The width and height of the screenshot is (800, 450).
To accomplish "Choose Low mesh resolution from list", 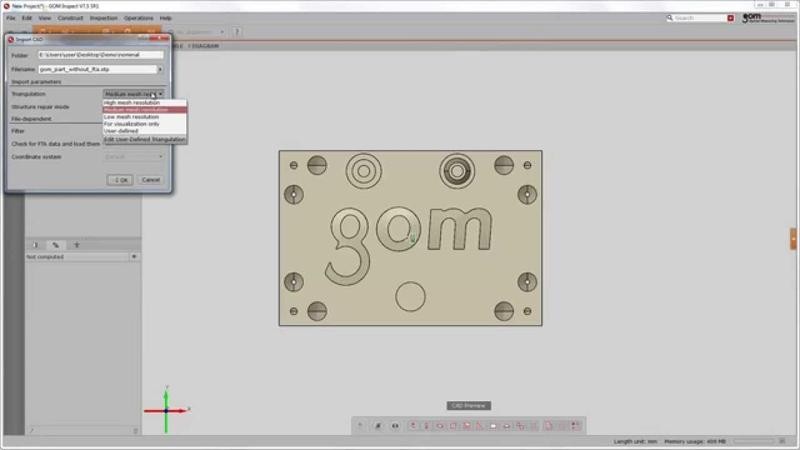I will pos(131,117).
